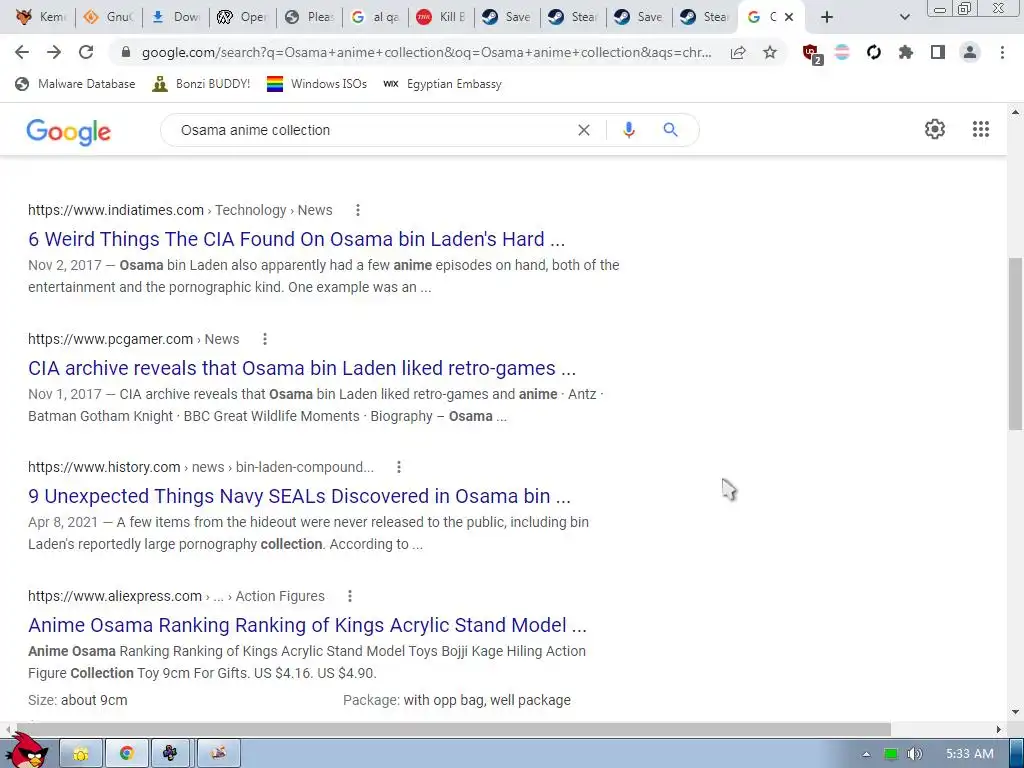Open Chrome from the taskbar

(x=126, y=754)
